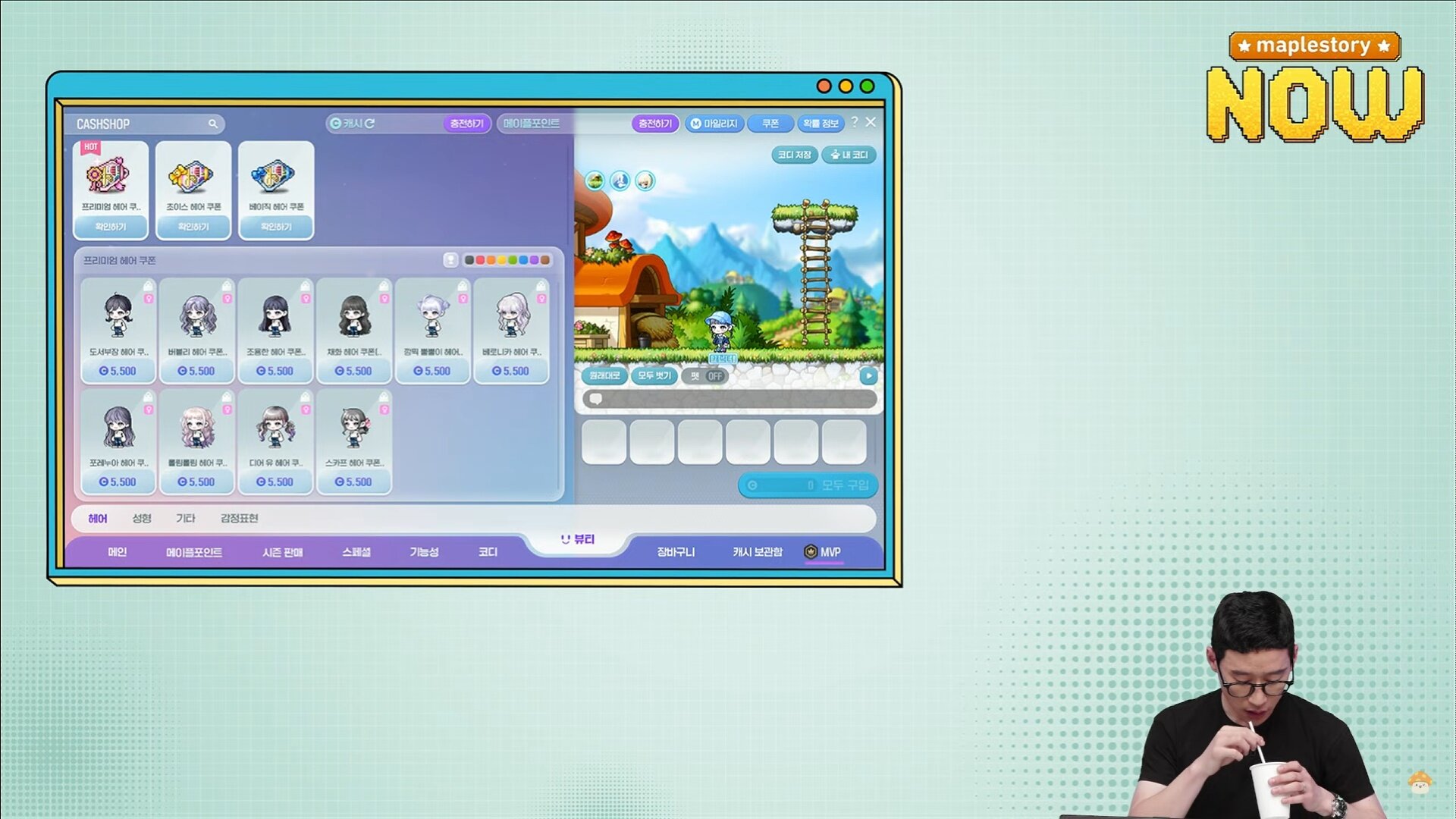Toggle the mannequin preview icon beside color swatches
This screenshot has height=819, width=1456.
[450, 260]
